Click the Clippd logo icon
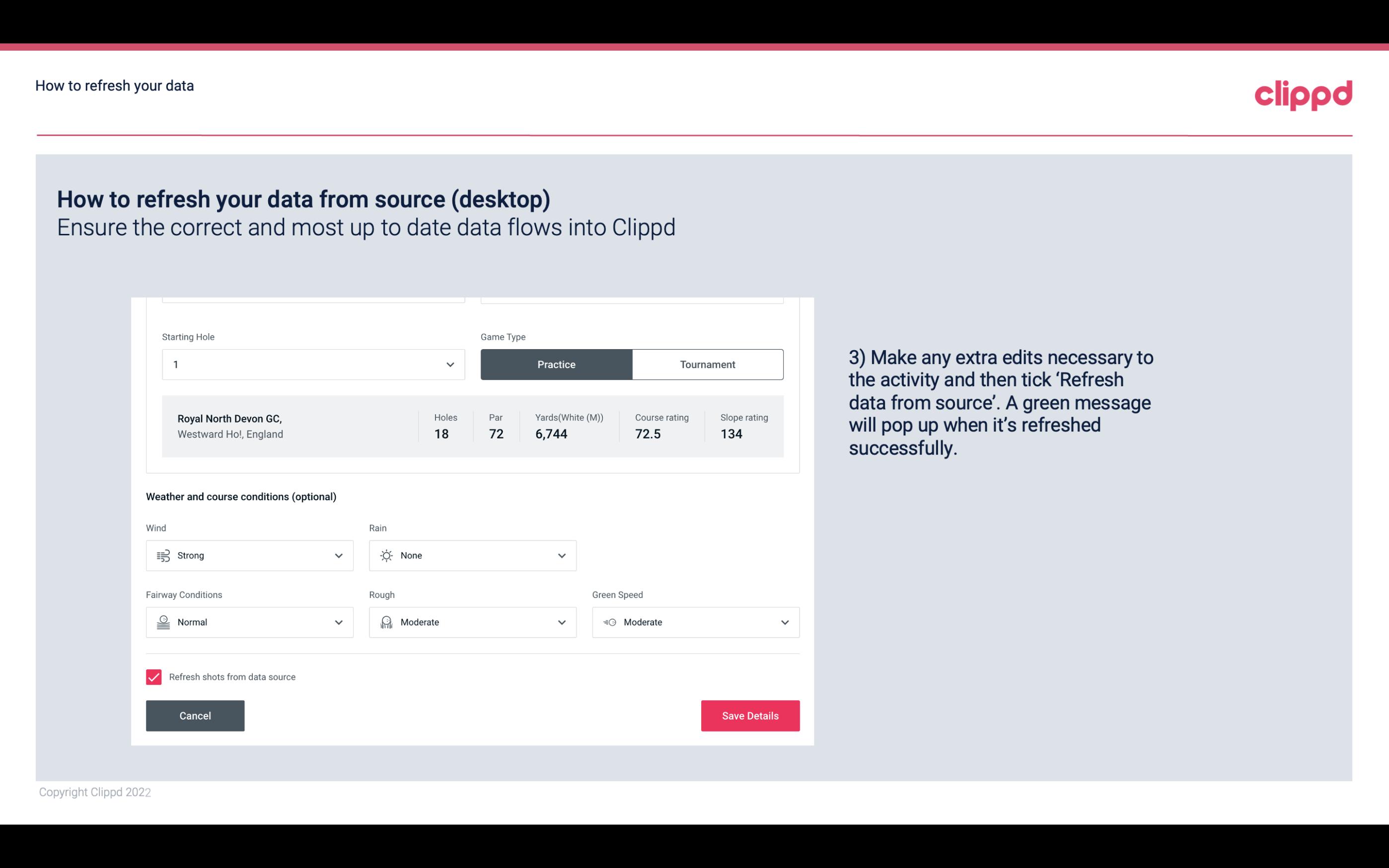1389x868 pixels. [x=1304, y=94]
